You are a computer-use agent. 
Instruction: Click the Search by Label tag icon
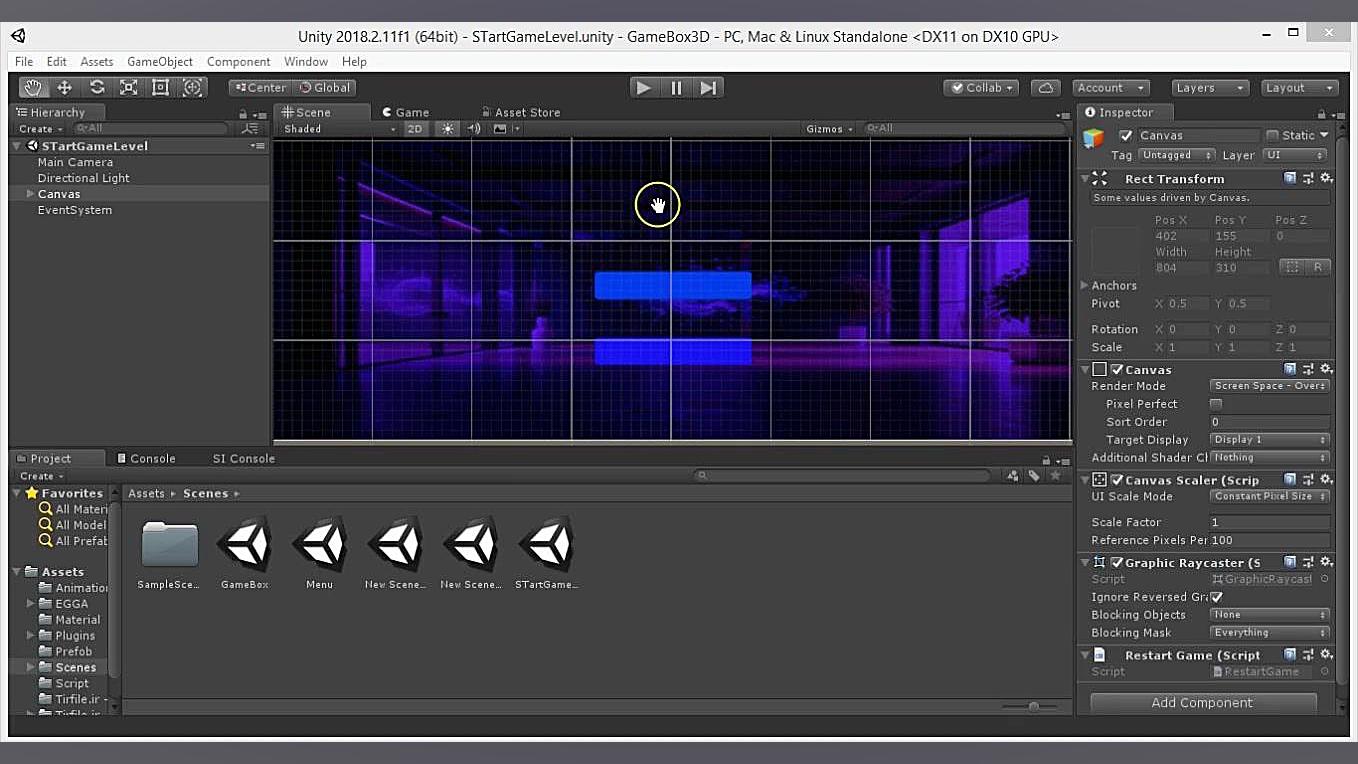tap(1033, 476)
